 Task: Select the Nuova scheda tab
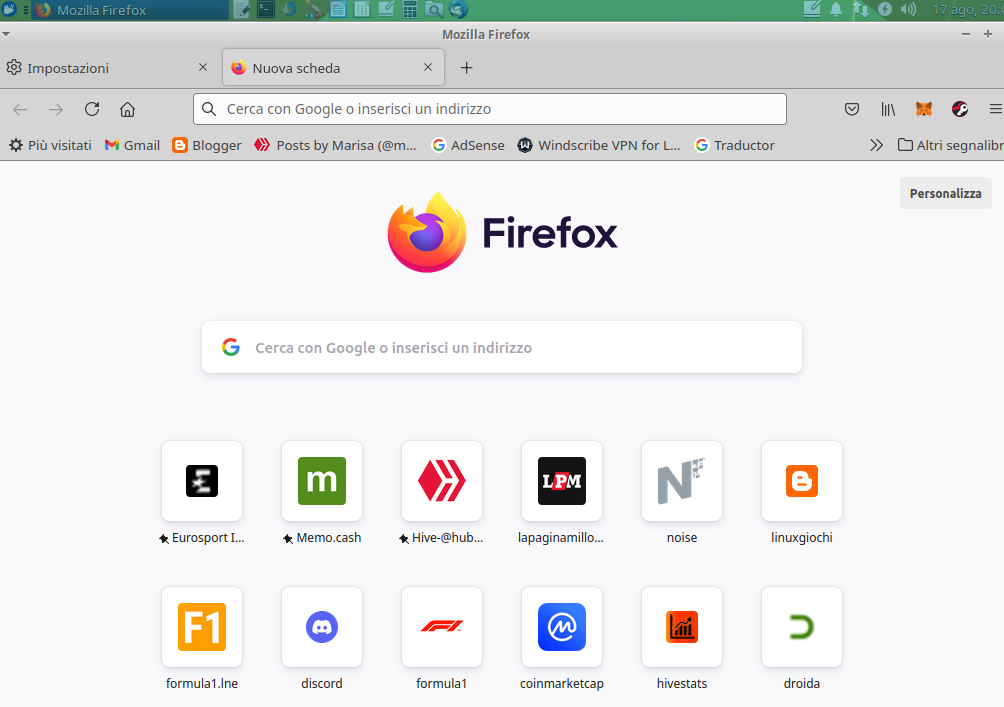click(x=333, y=67)
